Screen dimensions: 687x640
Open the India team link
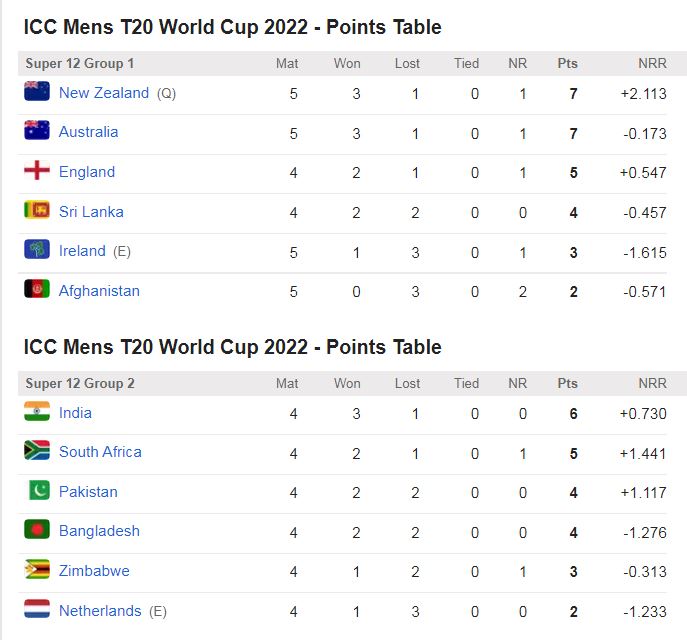click(75, 412)
